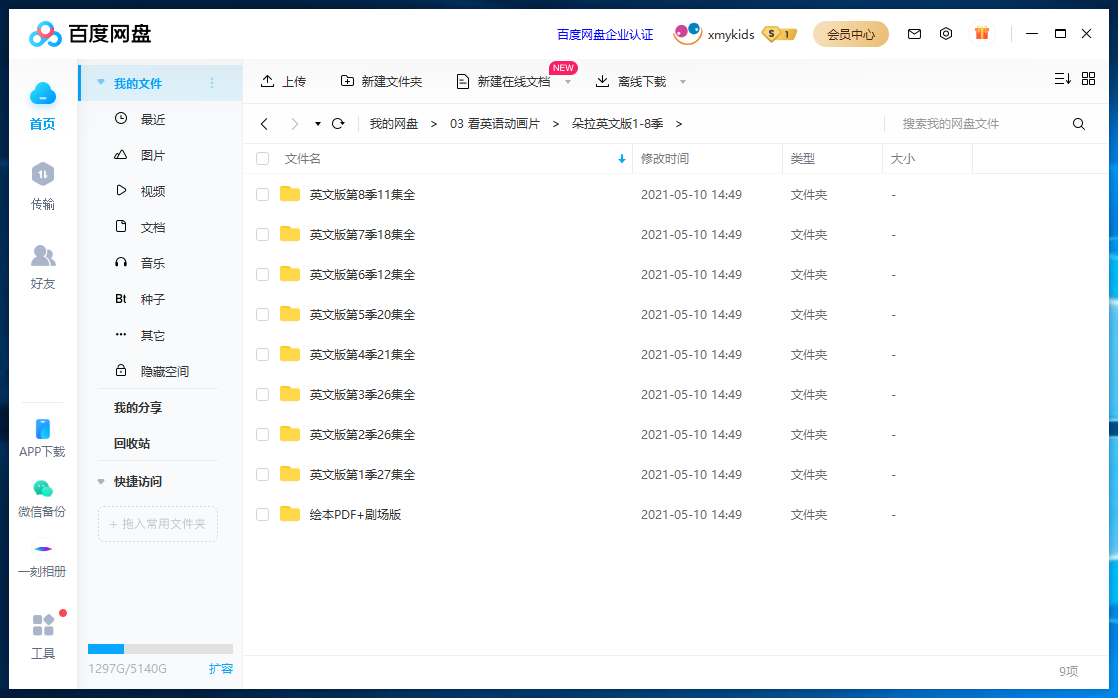Check the box for 英文版第1季27集全
Image resolution: width=1118 pixels, height=698 pixels.
click(262, 474)
